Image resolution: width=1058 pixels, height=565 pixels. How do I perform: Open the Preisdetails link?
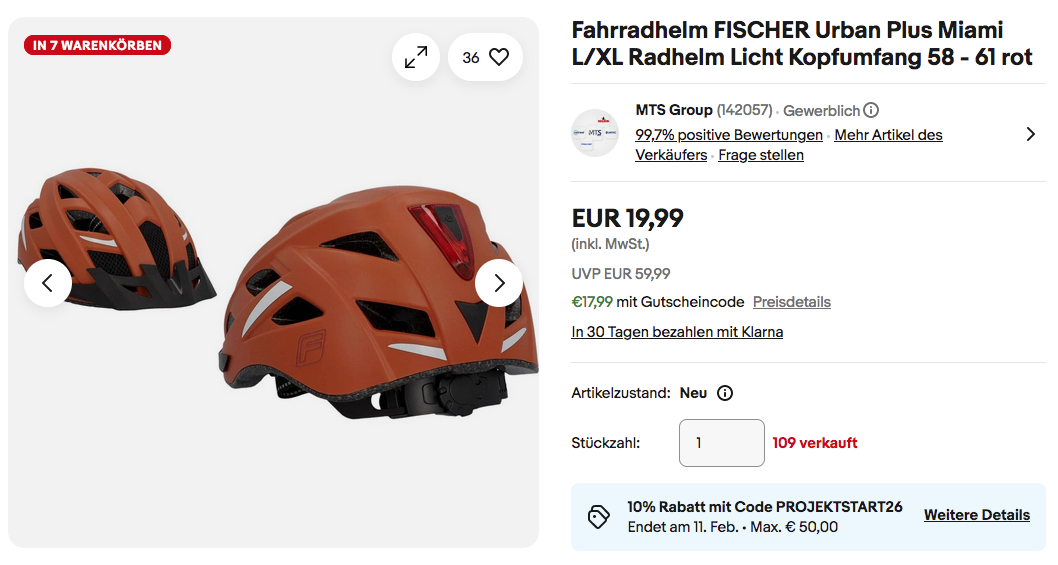click(x=792, y=302)
